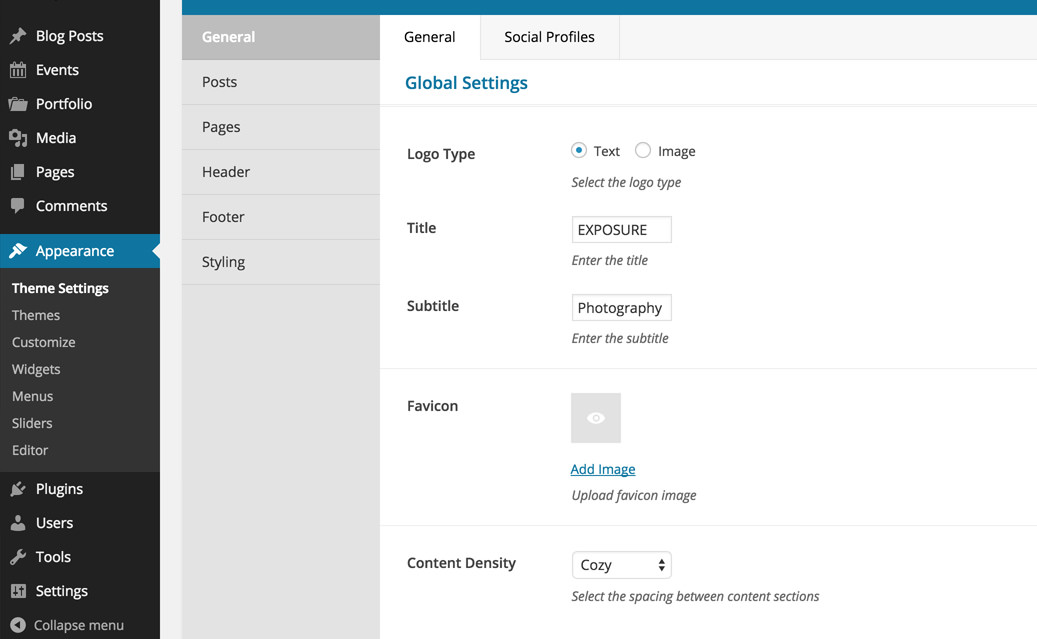
Task: Click the Plugins plug icon
Action: click(x=18, y=489)
